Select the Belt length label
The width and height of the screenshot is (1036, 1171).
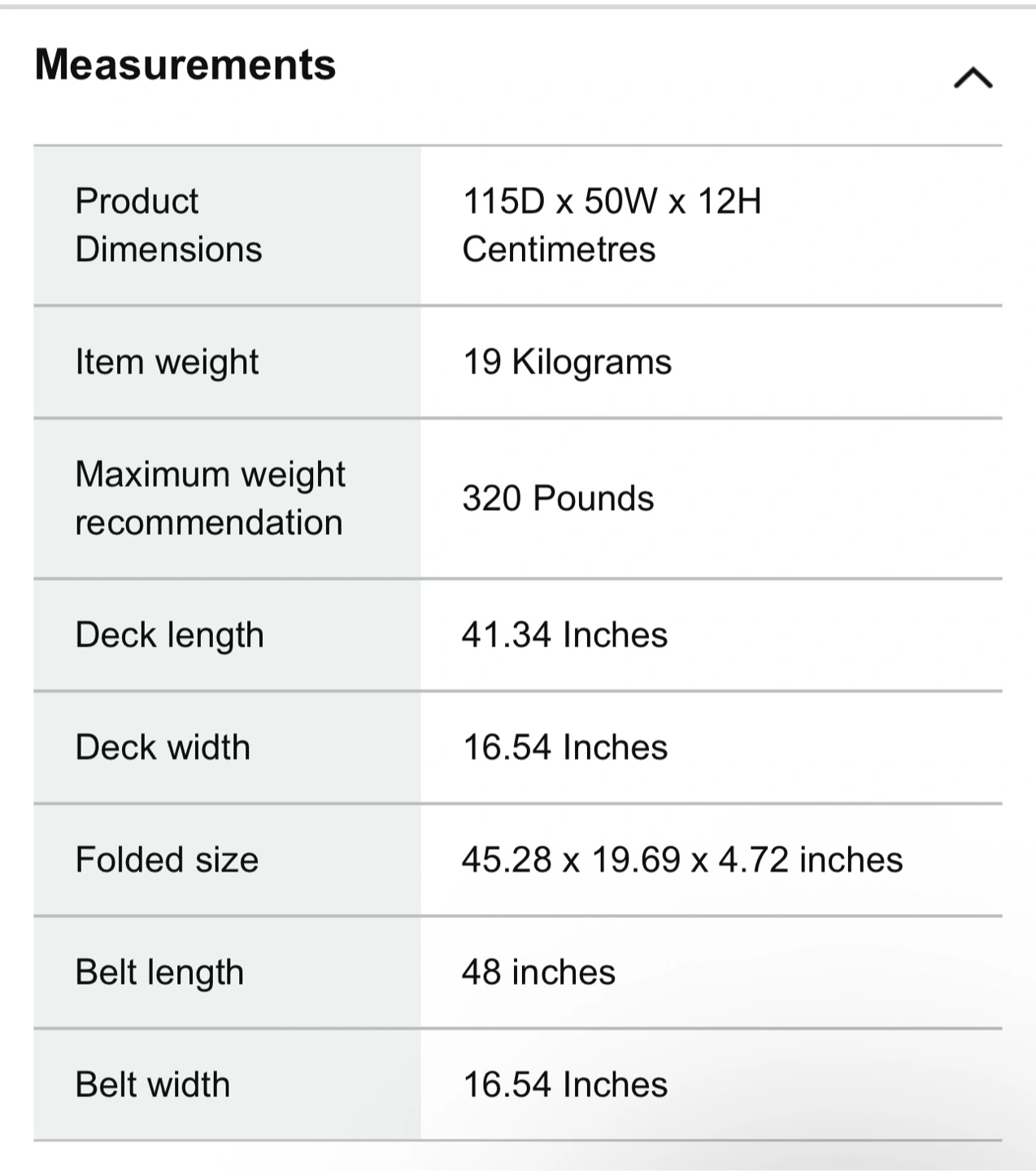(x=159, y=973)
